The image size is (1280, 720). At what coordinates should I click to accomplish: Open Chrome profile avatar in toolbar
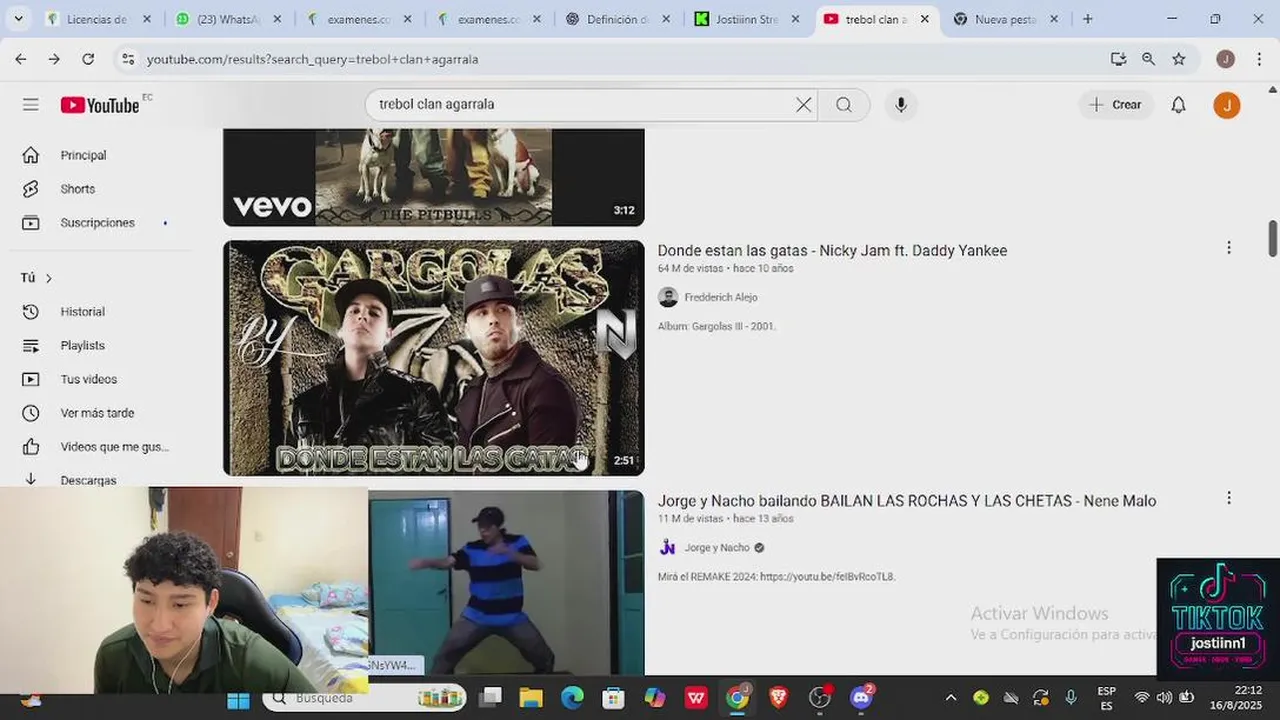tap(1225, 59)
